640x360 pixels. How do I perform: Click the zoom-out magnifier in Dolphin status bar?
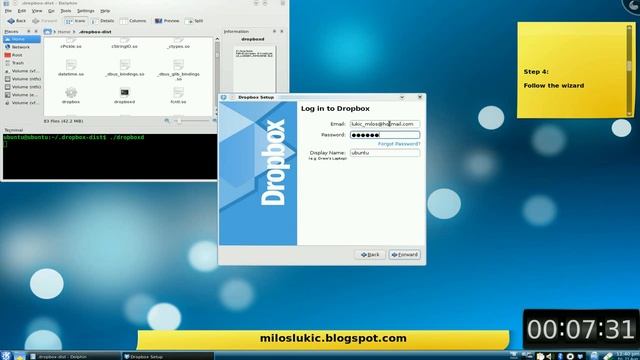click(167, 121)
